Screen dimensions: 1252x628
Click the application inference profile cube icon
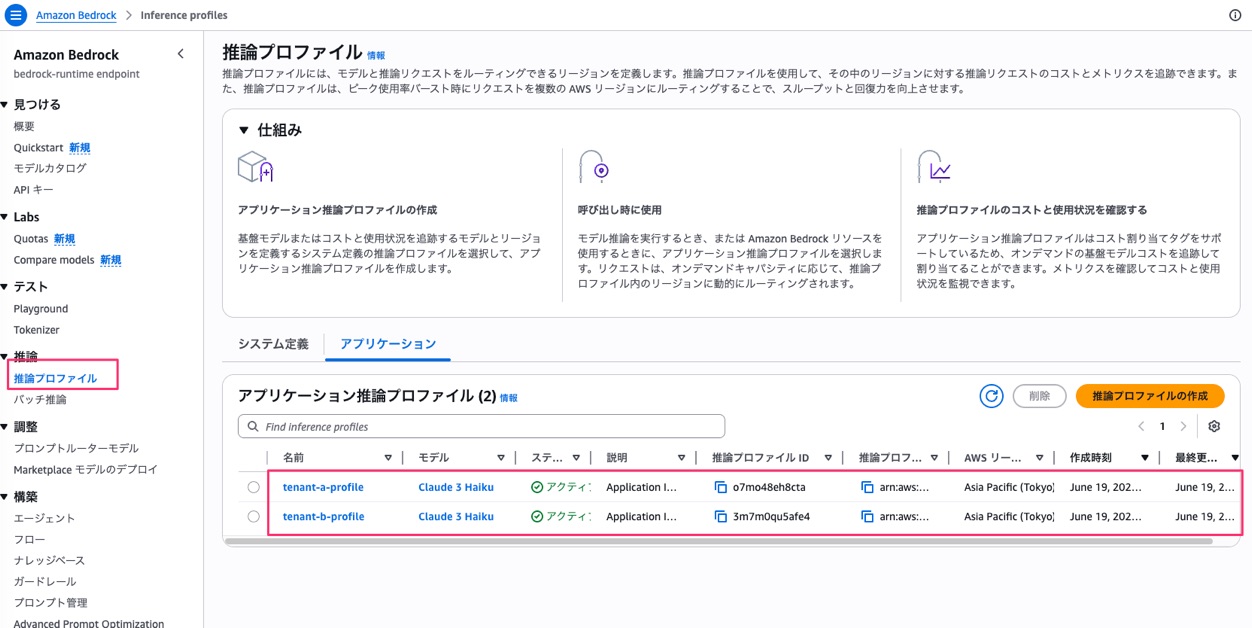tap(255, 167)
